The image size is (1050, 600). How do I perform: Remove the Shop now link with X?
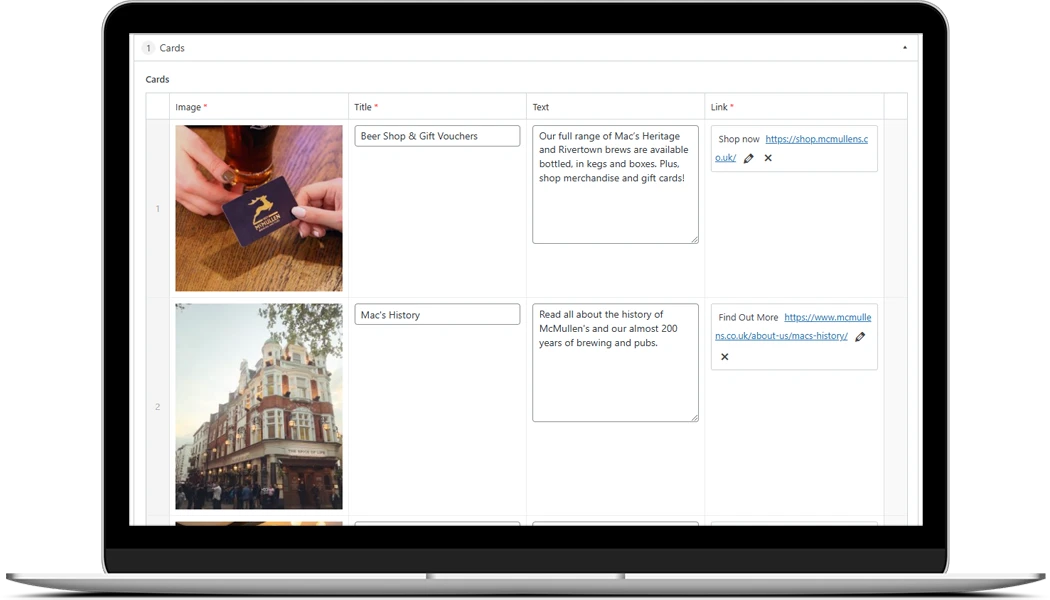point(768,158)
